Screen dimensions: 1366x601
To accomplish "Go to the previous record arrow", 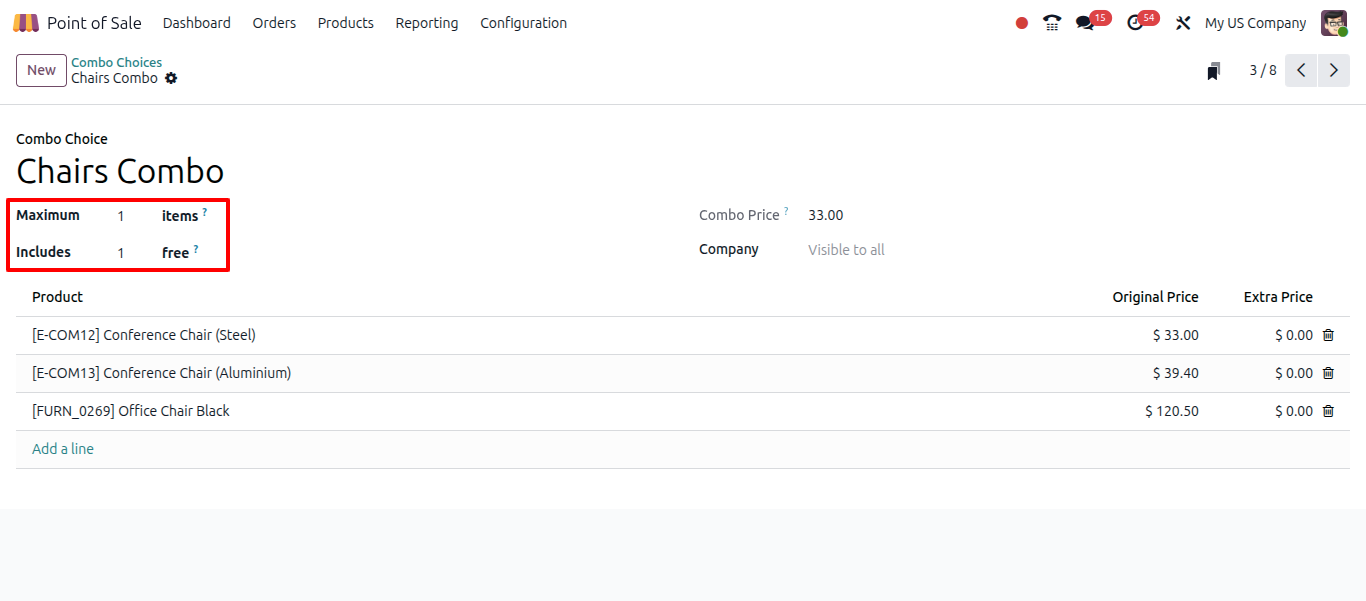I will (1301, 70).
